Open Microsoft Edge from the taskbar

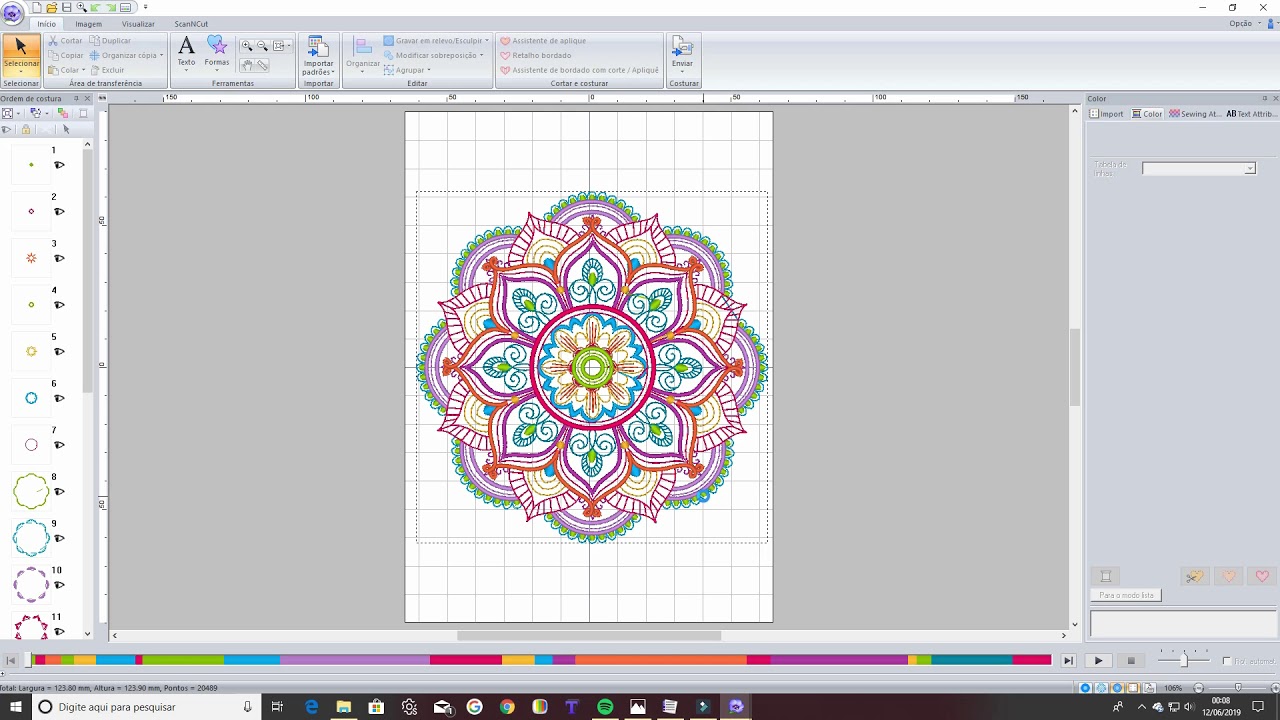coord(311,707)
